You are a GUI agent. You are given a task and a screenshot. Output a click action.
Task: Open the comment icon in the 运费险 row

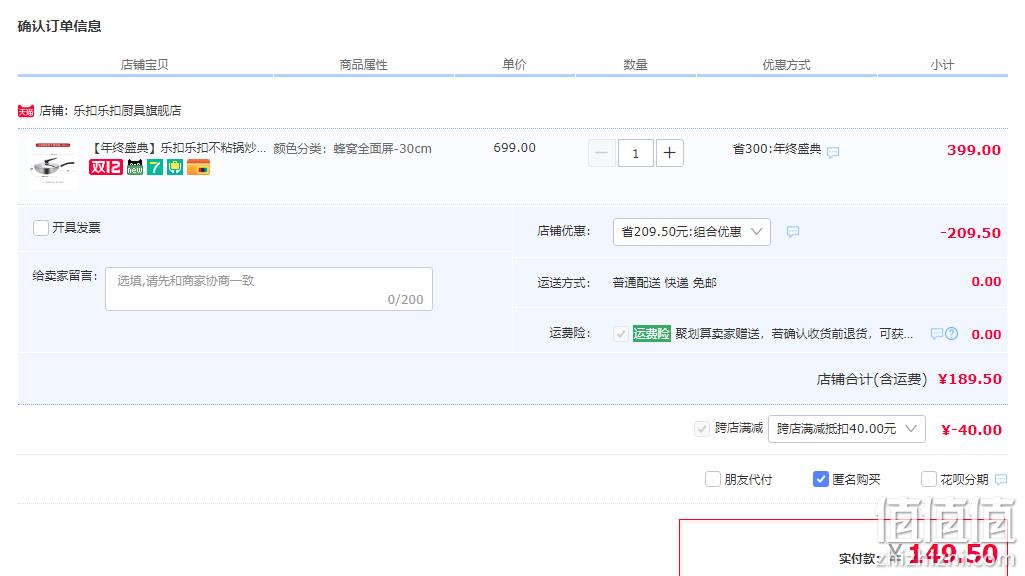936,334
